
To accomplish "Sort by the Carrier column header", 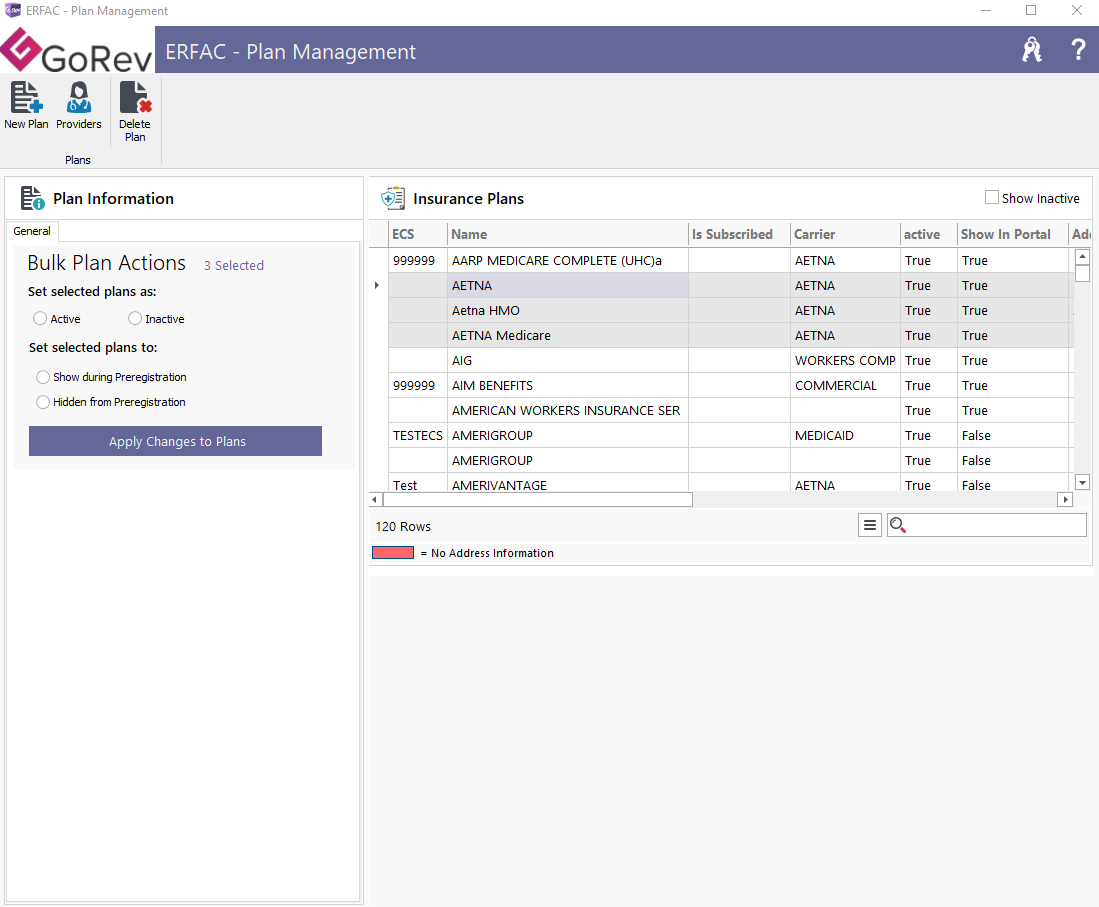I will pyautogui.click(x=845, y=234).
